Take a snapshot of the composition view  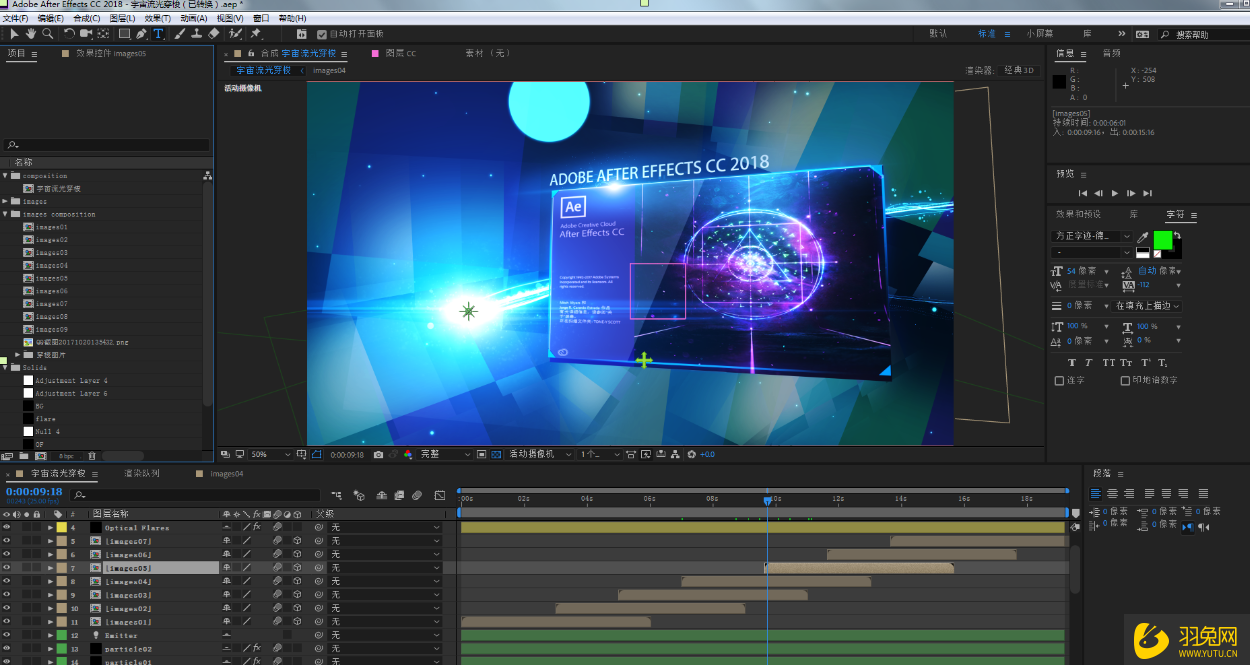378,452
